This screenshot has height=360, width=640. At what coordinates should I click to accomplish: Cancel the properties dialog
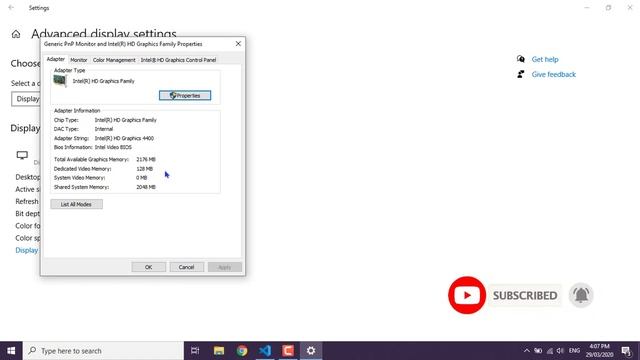[x=187, y=267]
